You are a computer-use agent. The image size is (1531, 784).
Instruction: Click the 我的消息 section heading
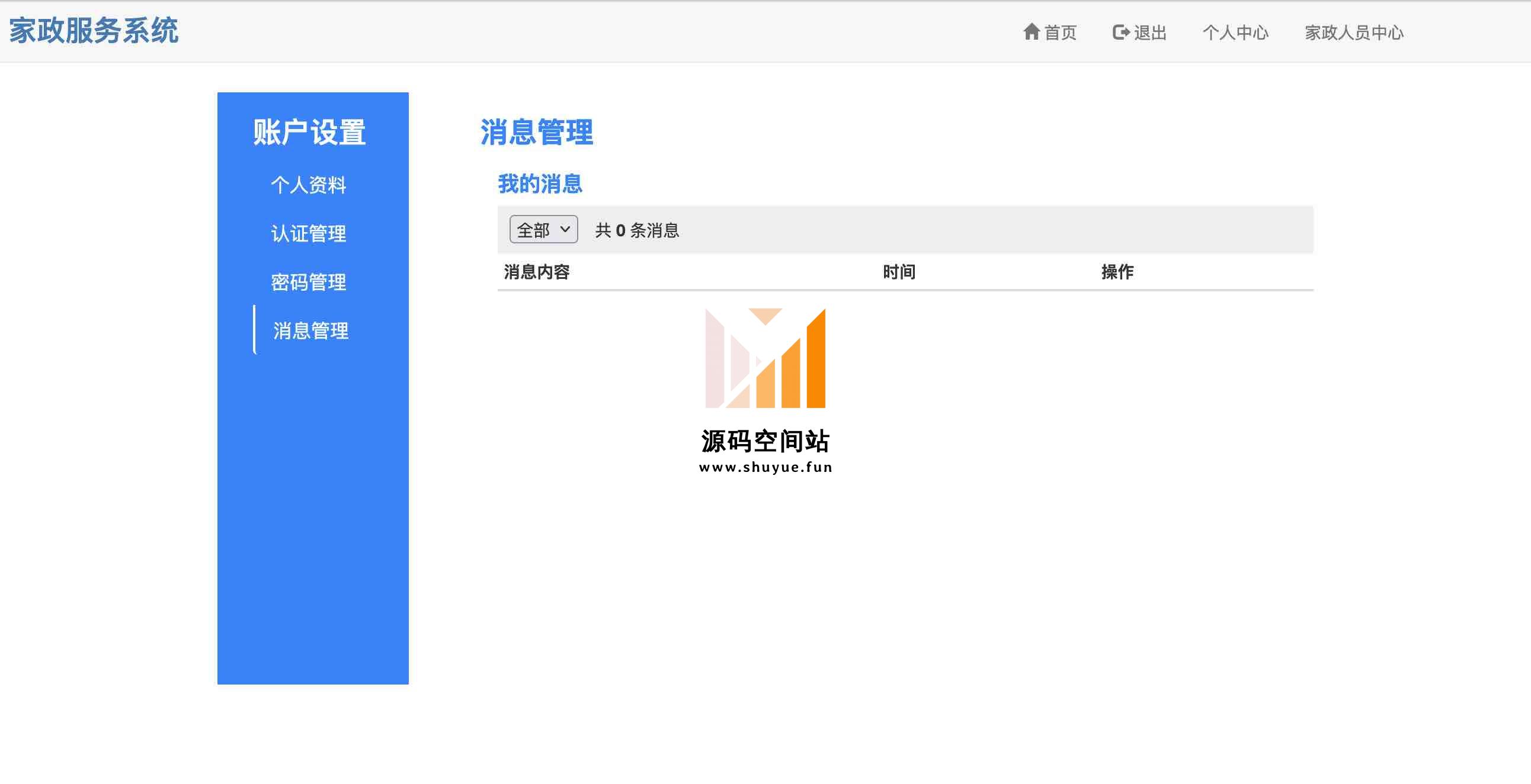point(540,184)
